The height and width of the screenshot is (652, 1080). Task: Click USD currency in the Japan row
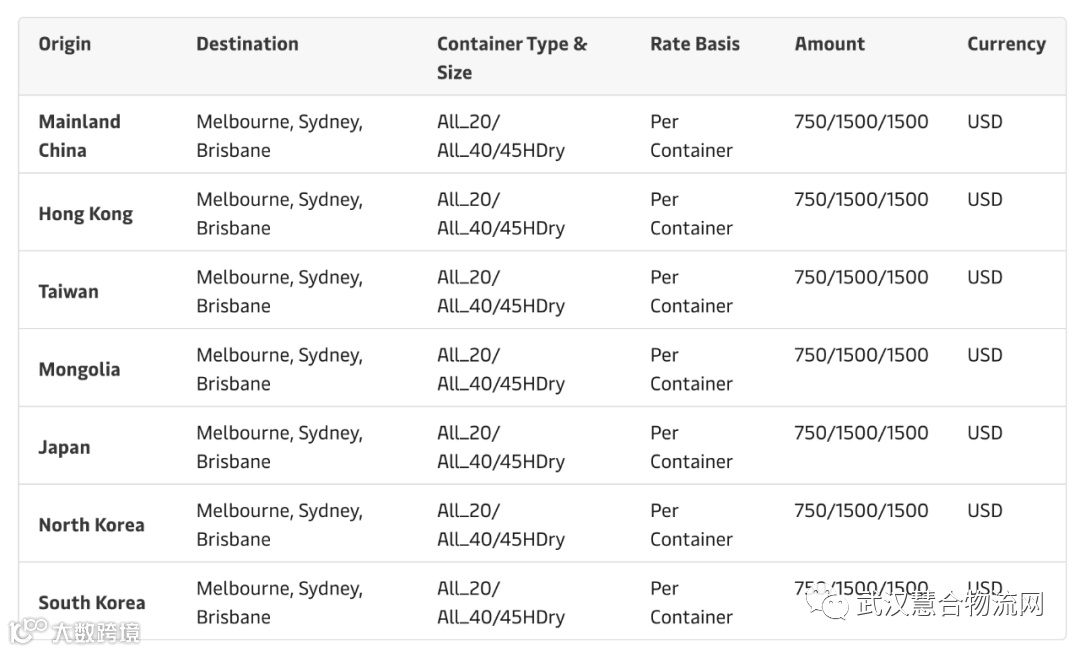984,433
